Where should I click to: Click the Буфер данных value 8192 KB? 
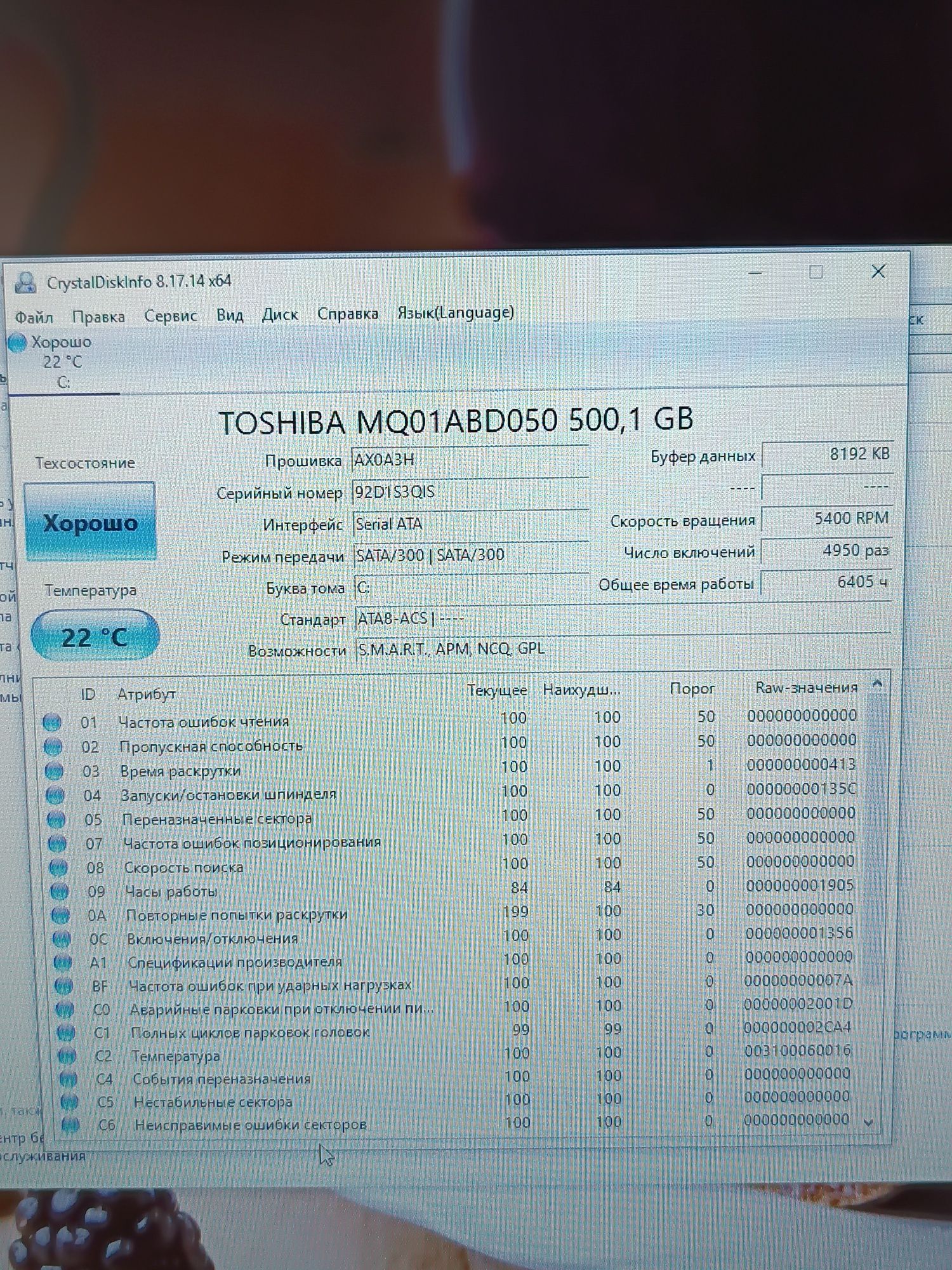click(x=828, y=455)
